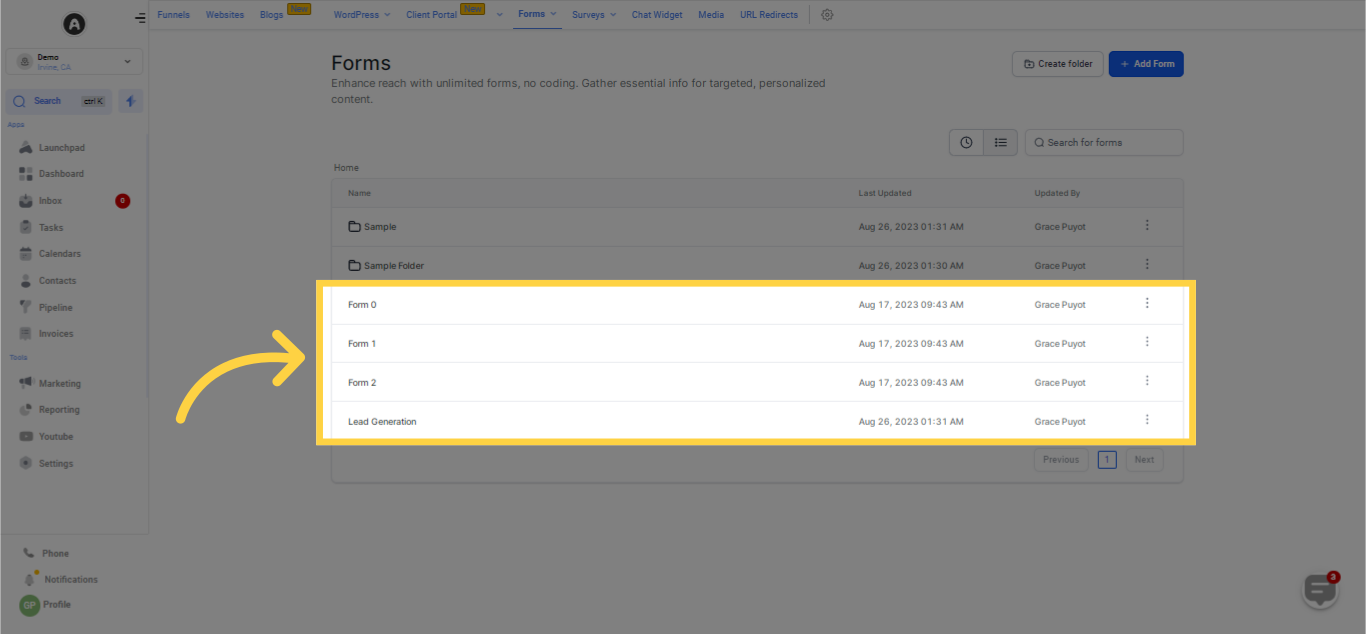Viewport: 1366px width, 634px height.
Task: Switch to recently updated clock view
Action: pos(966,142)
